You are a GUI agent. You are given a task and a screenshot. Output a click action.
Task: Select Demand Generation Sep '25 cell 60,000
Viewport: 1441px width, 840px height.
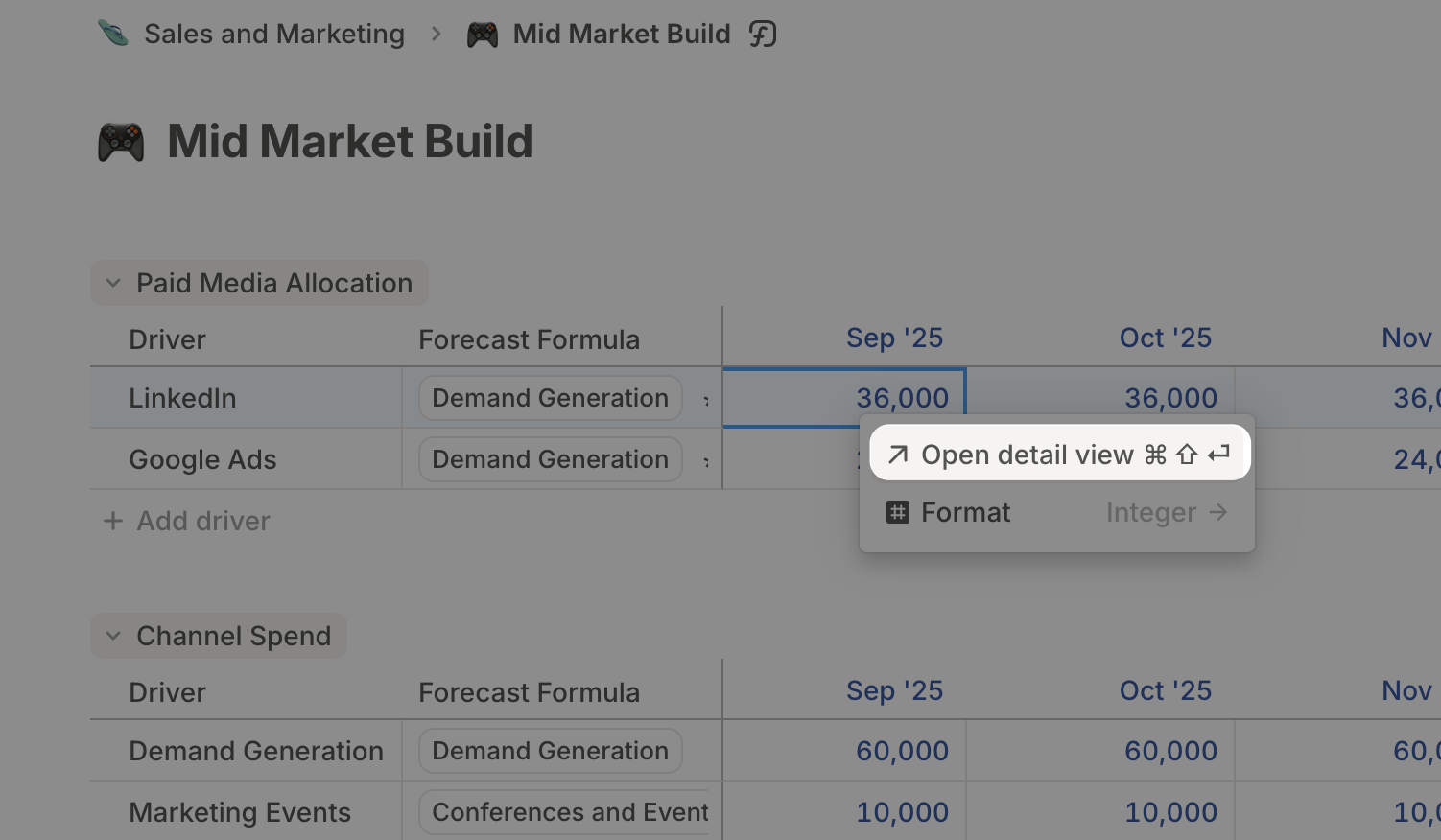[x=844, y=751]
